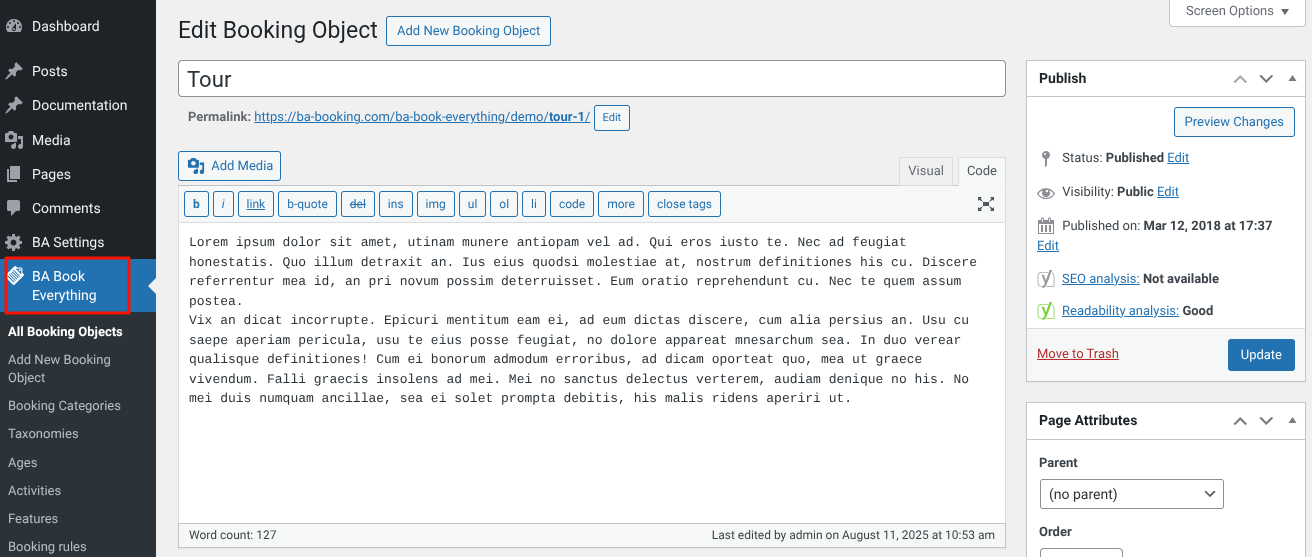Insert a b-quote tag

(x=307, y=204)
